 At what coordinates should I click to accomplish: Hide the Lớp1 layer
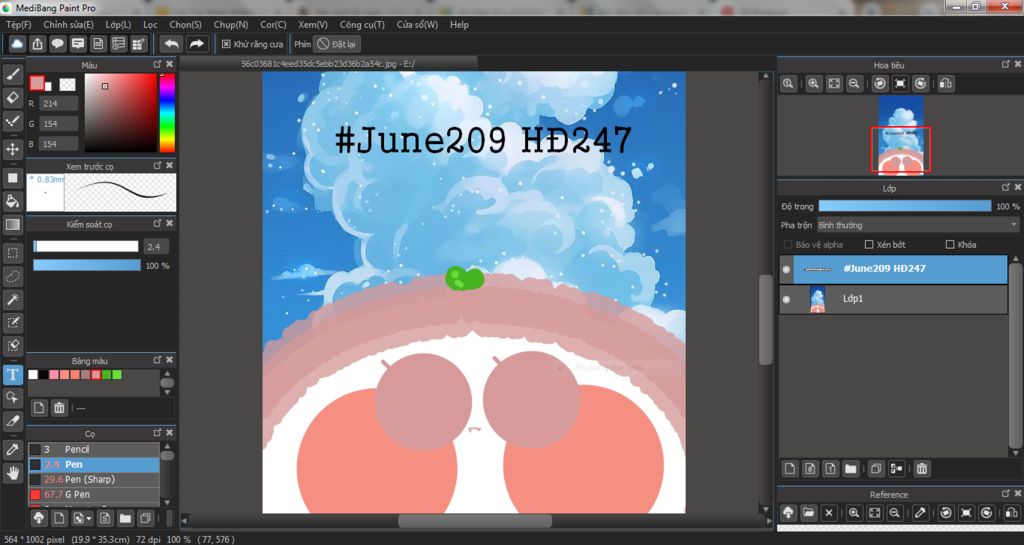[x=786, y=299]
